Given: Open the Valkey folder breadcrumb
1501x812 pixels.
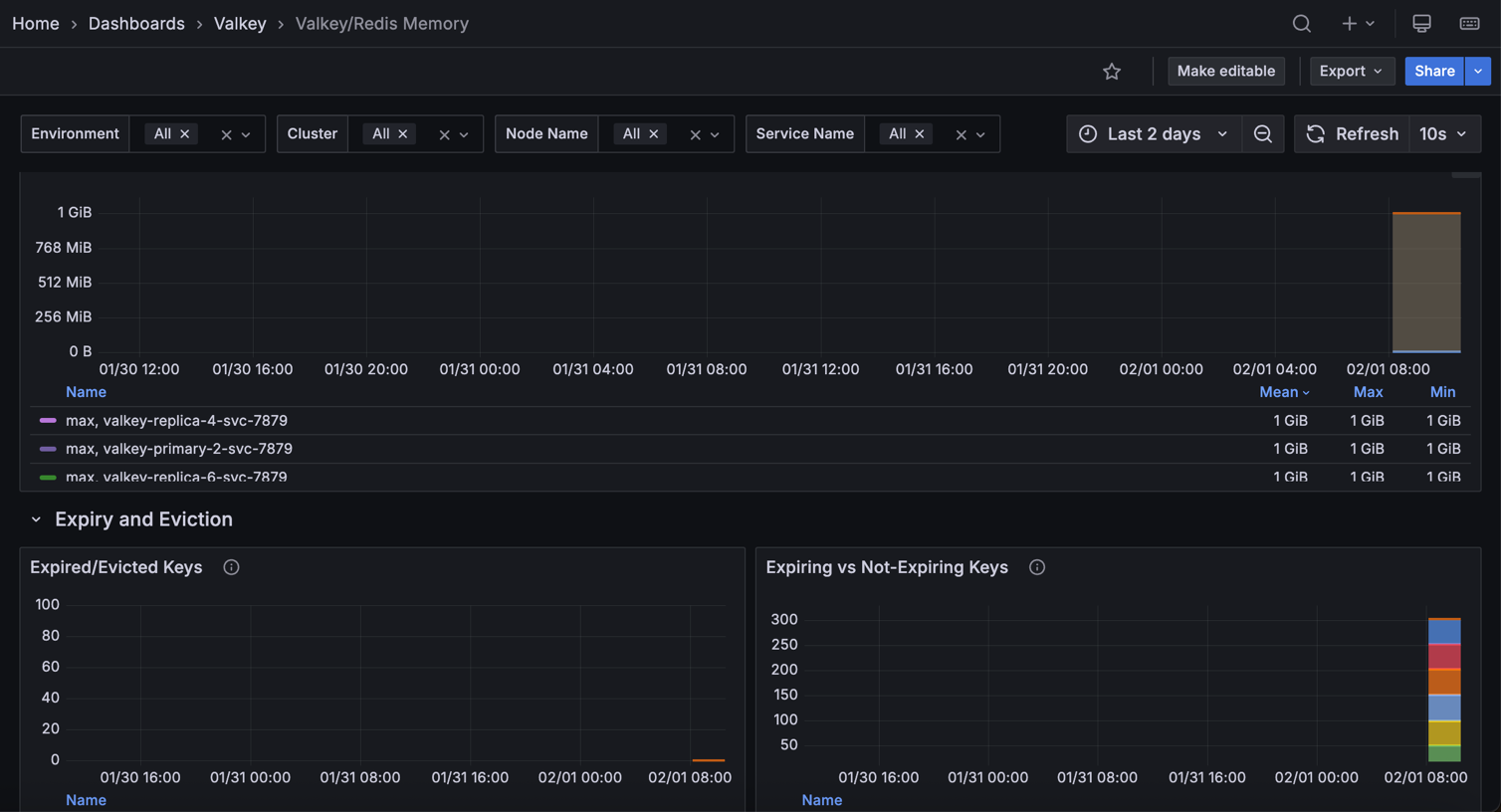Looking at the screenshot, I should (x=240, y=23).
